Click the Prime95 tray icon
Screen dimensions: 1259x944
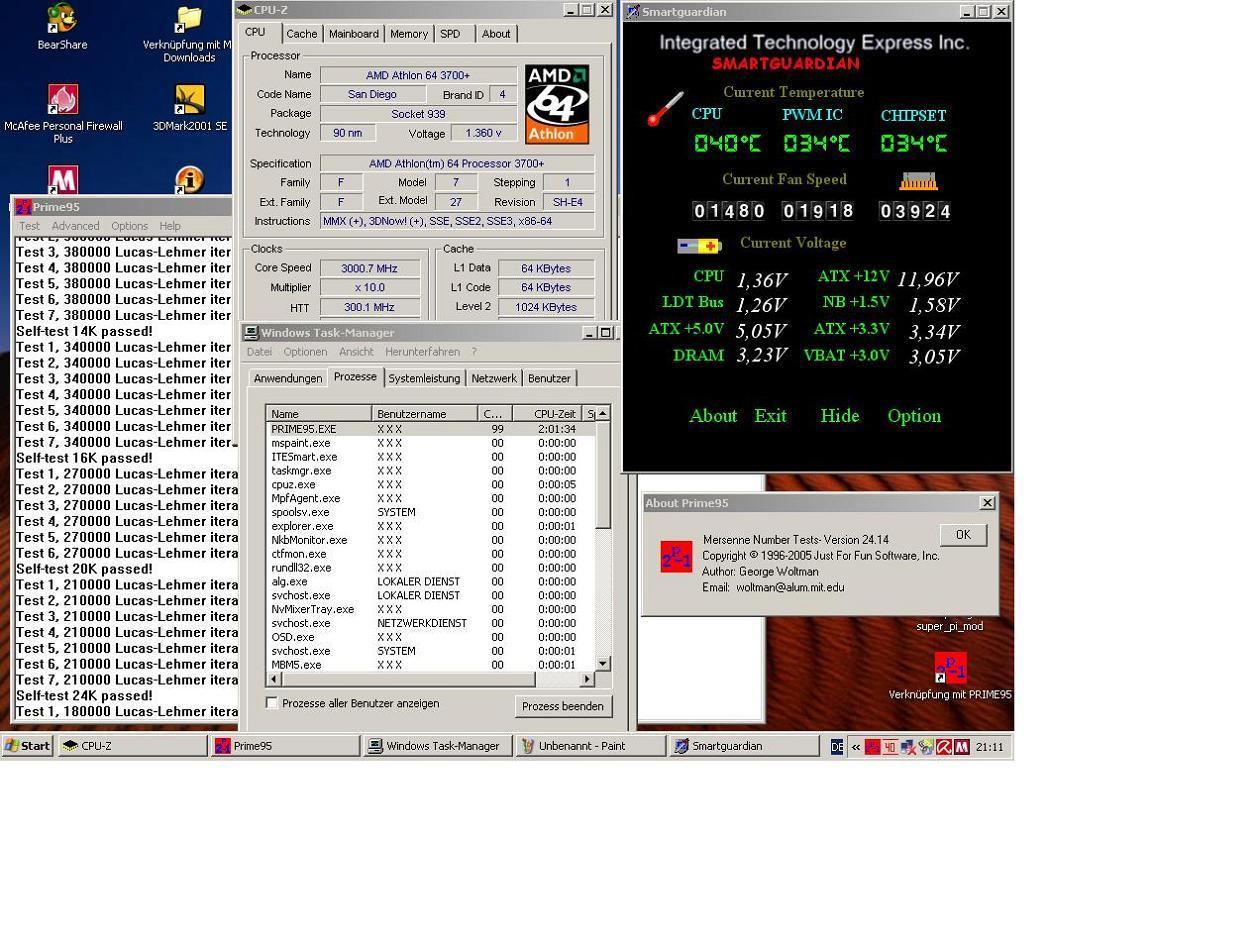[872, 747]
